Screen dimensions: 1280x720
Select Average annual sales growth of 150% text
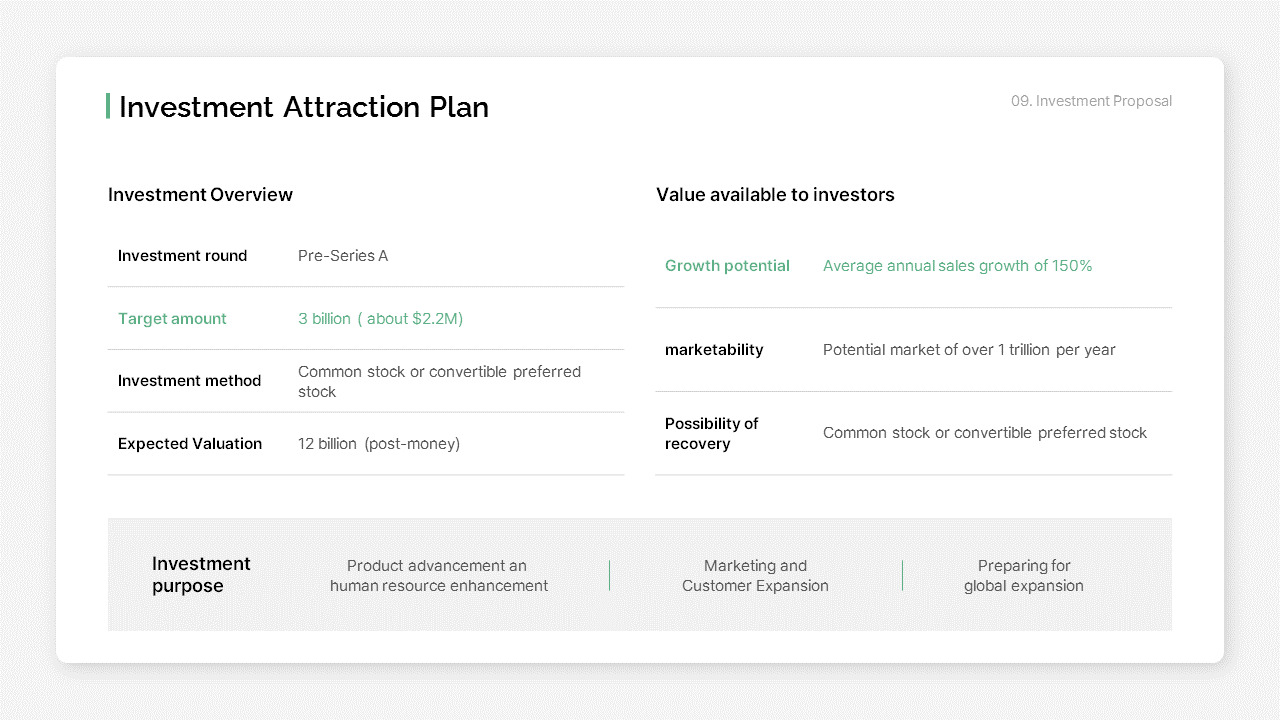point(957,266)
